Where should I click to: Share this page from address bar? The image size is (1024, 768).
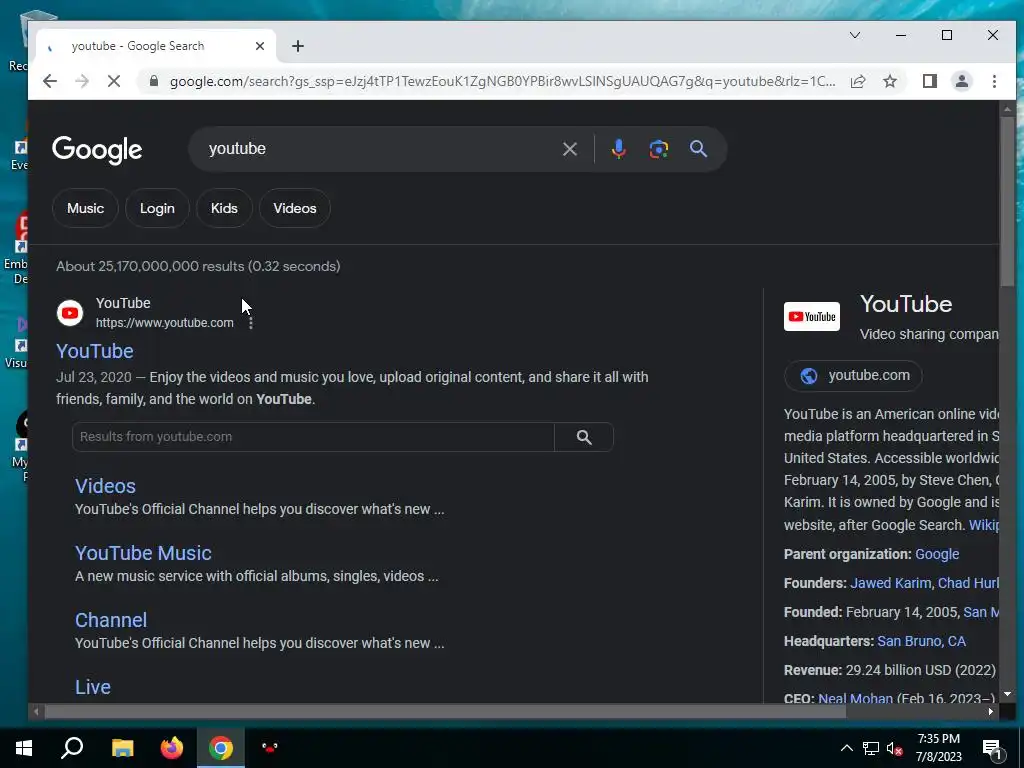(x=858, y=81)
